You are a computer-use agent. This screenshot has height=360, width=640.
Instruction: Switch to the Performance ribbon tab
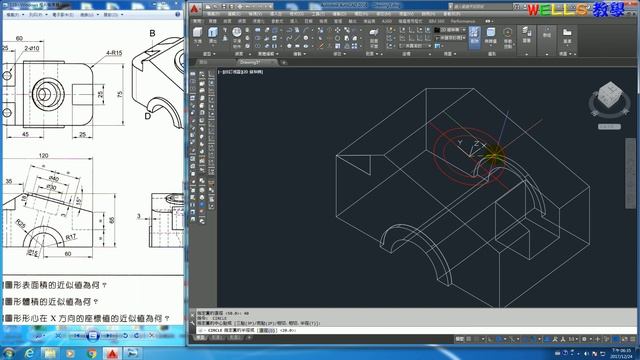pos(463,21)
